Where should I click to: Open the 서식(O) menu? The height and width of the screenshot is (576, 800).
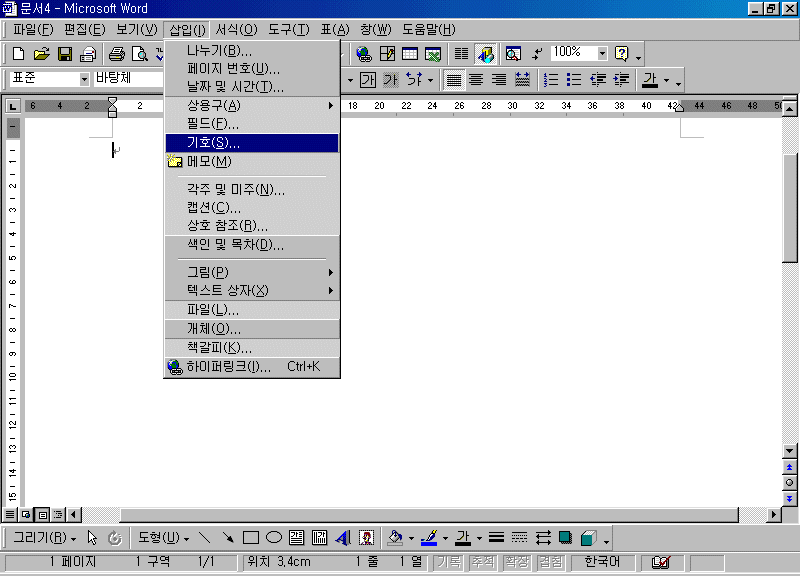[236, 30]
